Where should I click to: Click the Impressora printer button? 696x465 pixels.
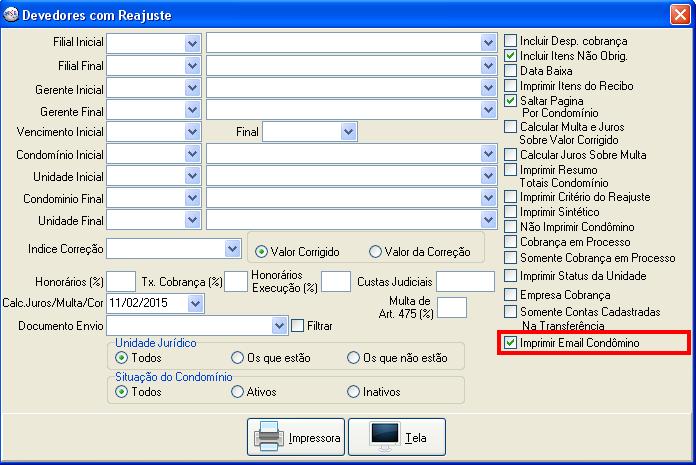(x=296, y=437)
